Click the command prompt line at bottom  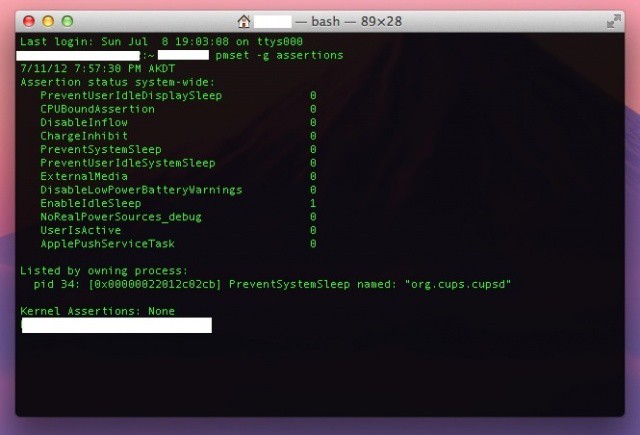[116, 325]
